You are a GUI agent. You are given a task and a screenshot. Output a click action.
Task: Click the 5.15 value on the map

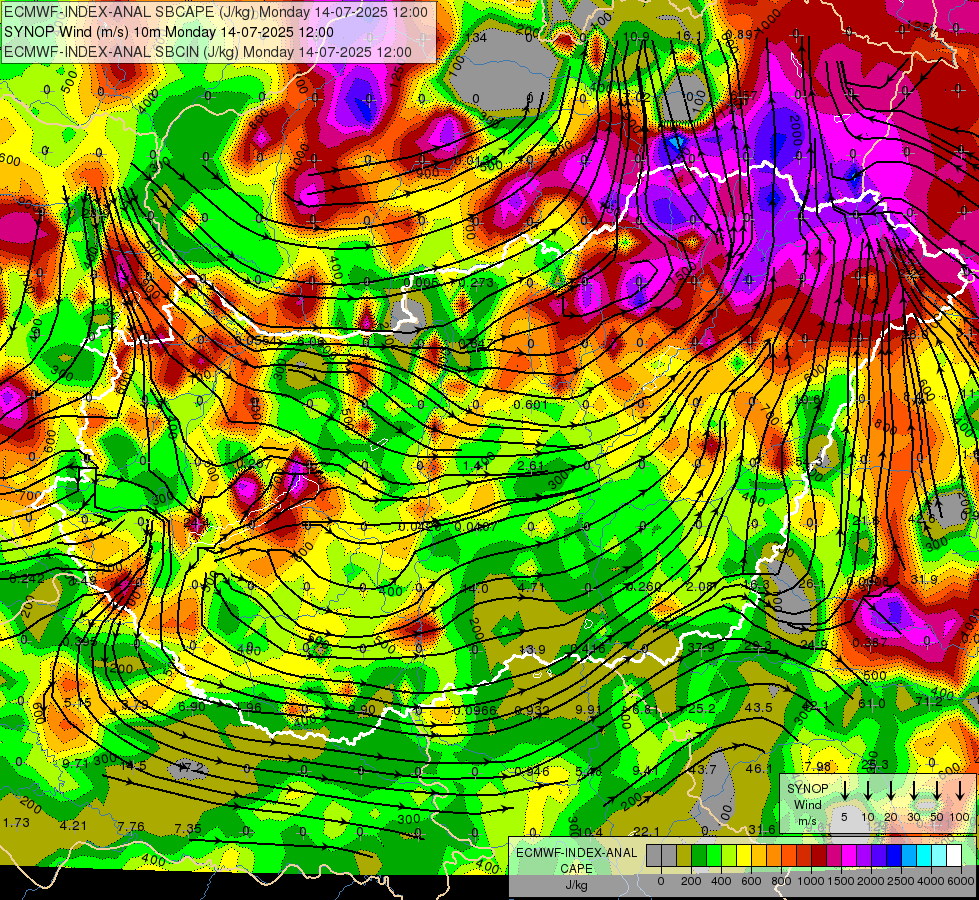tap(78, 703)
